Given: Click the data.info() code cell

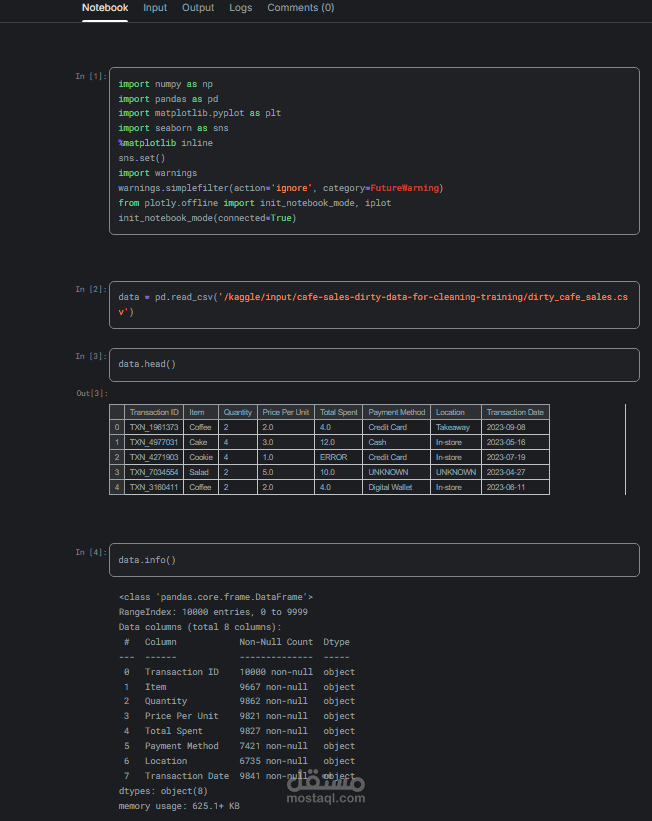Looking at the screenshot, I should click(373, 560).
